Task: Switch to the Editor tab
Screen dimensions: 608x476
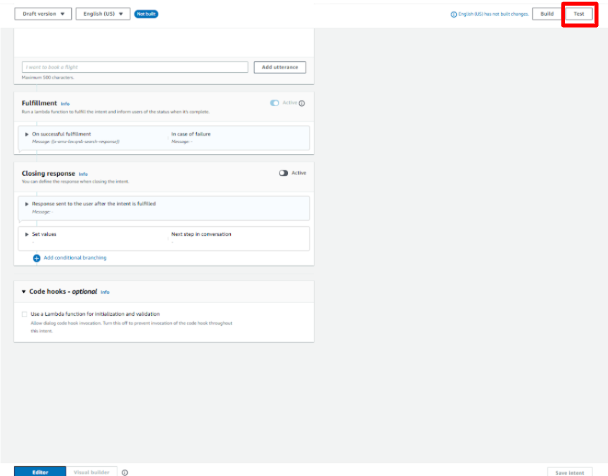Action: click(x=40, y=471)
